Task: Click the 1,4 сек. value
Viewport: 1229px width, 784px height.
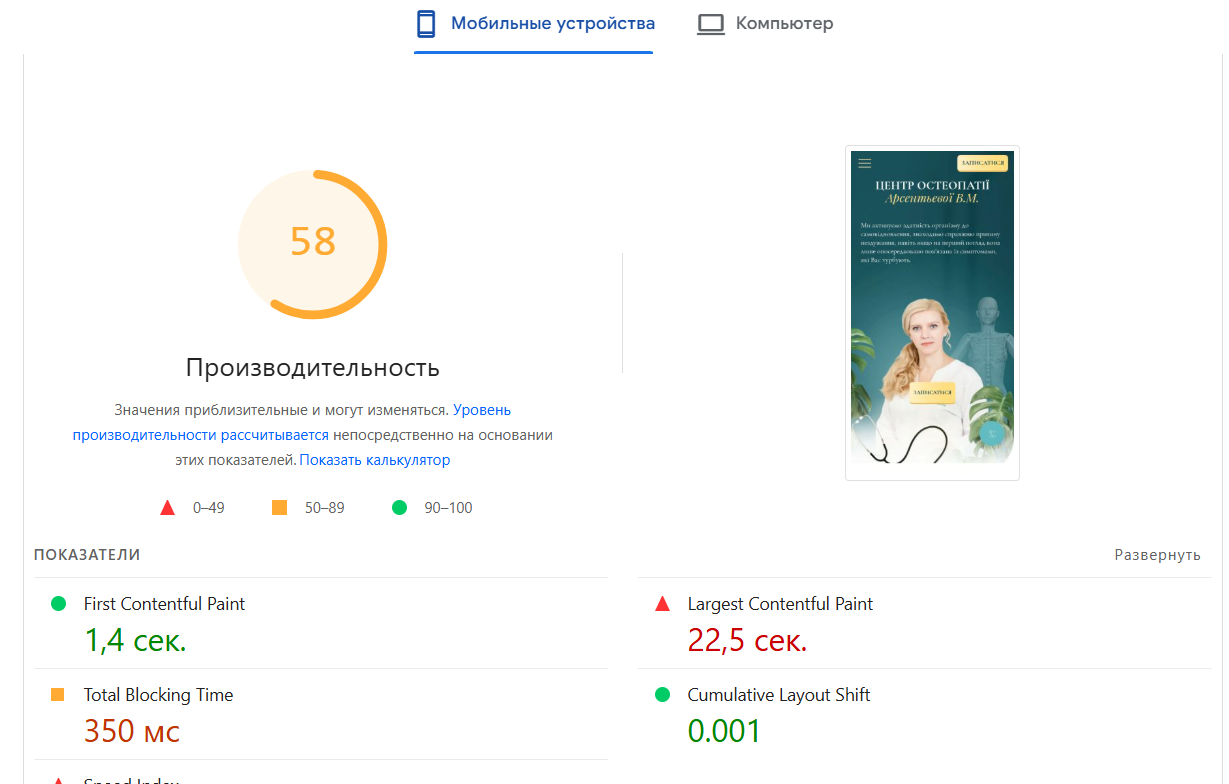Action: [135, 640]
